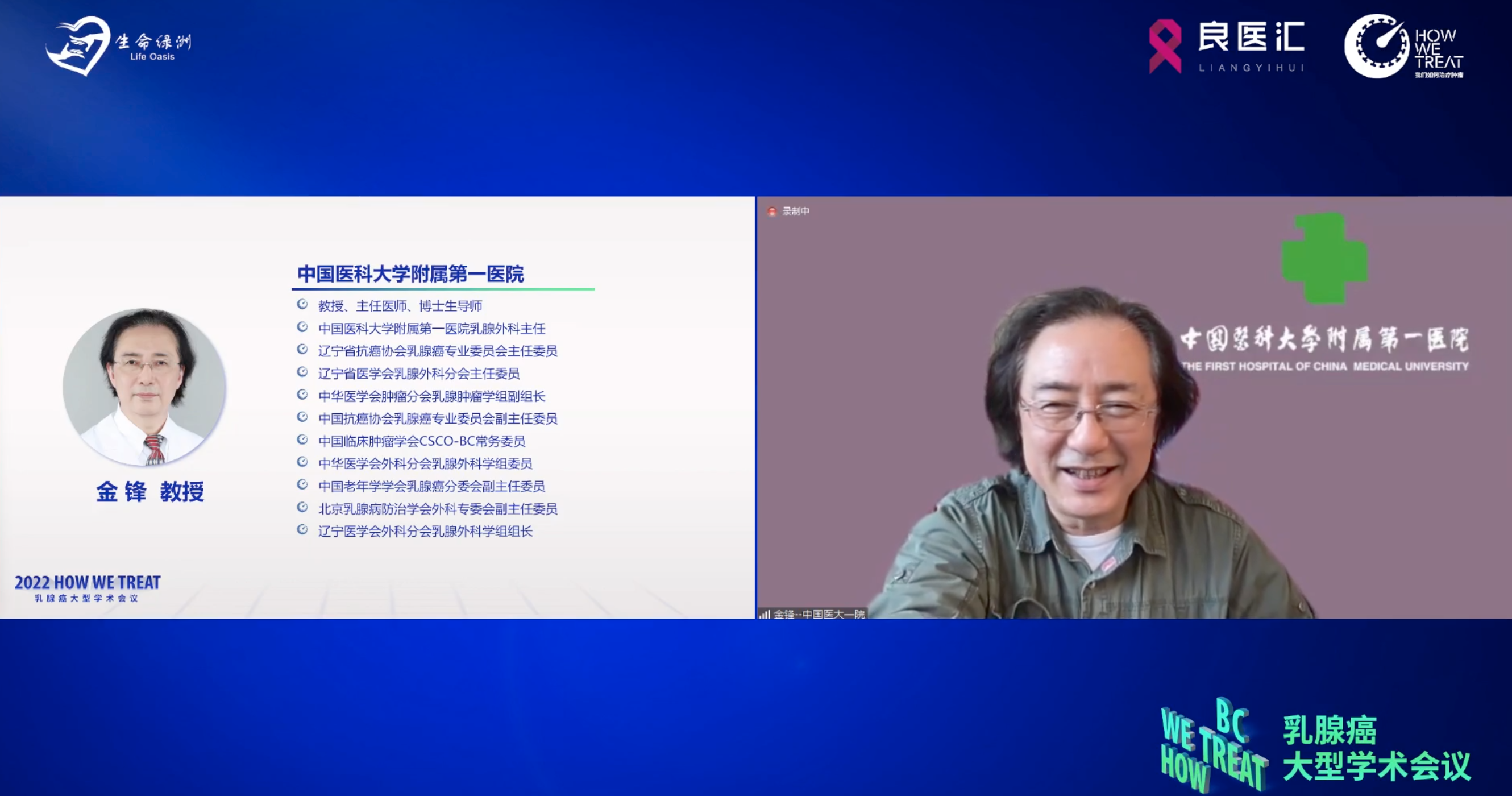Click the How We Treat gauge logo
Viewport: 1512px width, 796px height.
(x=1376, y=47)
